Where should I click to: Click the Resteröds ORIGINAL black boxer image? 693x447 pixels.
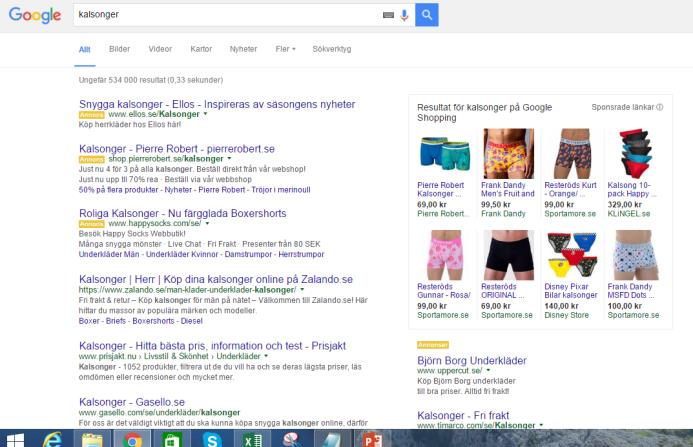pyautogui.click(x=508, y=255)
